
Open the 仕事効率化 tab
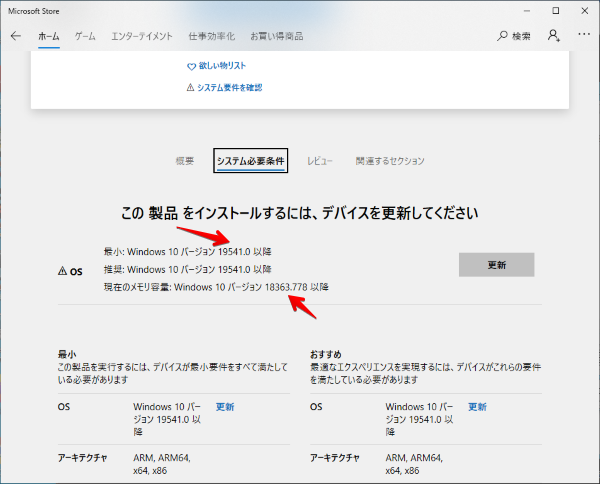(212, 36)
